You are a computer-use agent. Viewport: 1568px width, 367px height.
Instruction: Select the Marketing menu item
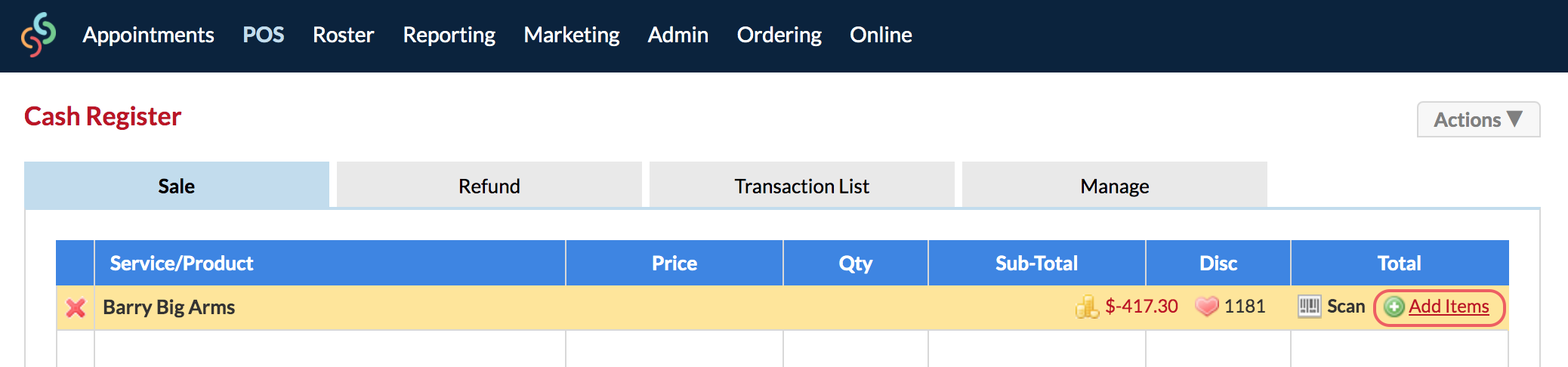(572, 35)
